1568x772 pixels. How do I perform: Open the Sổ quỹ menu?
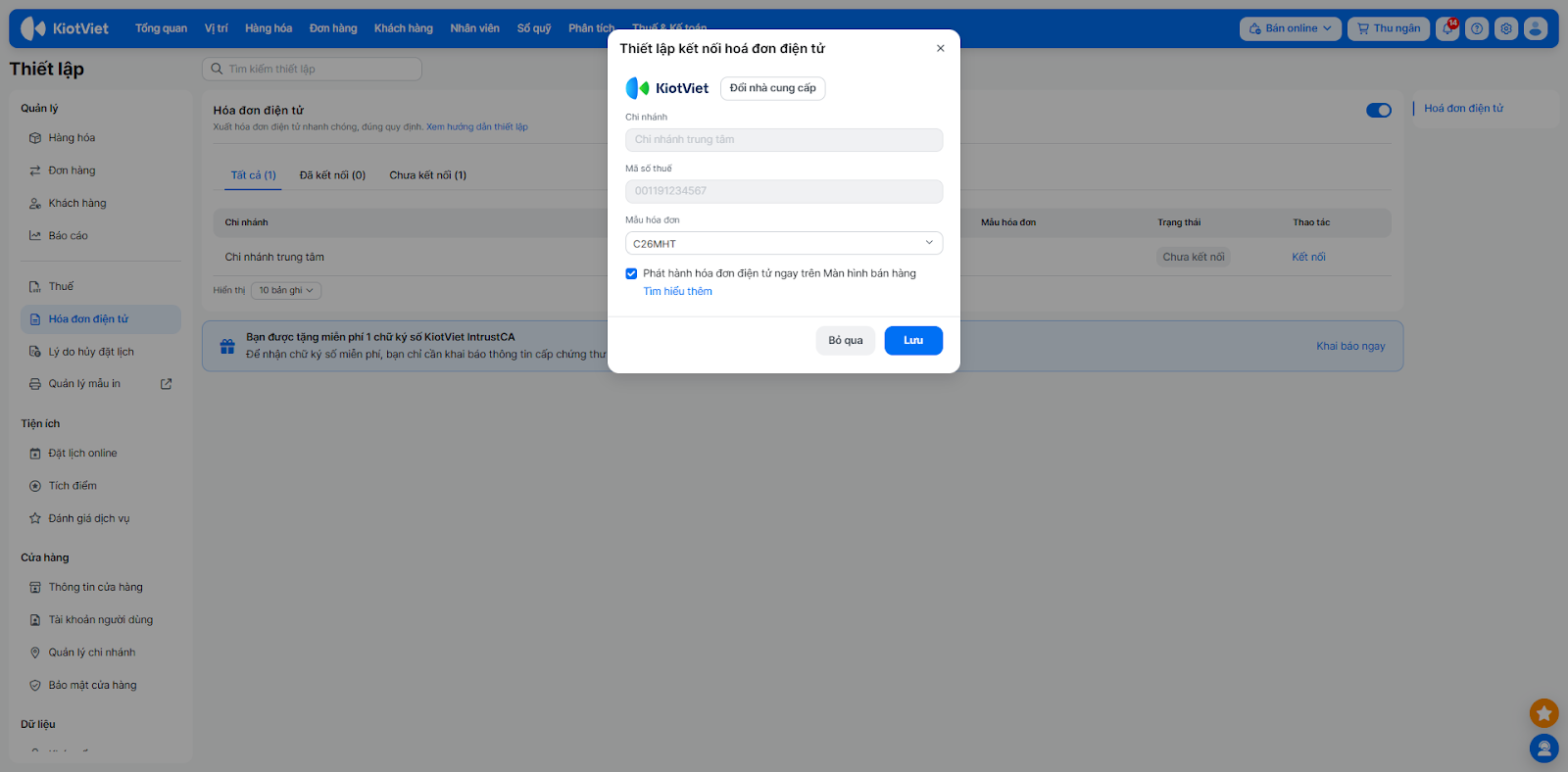tap(534, 28)
